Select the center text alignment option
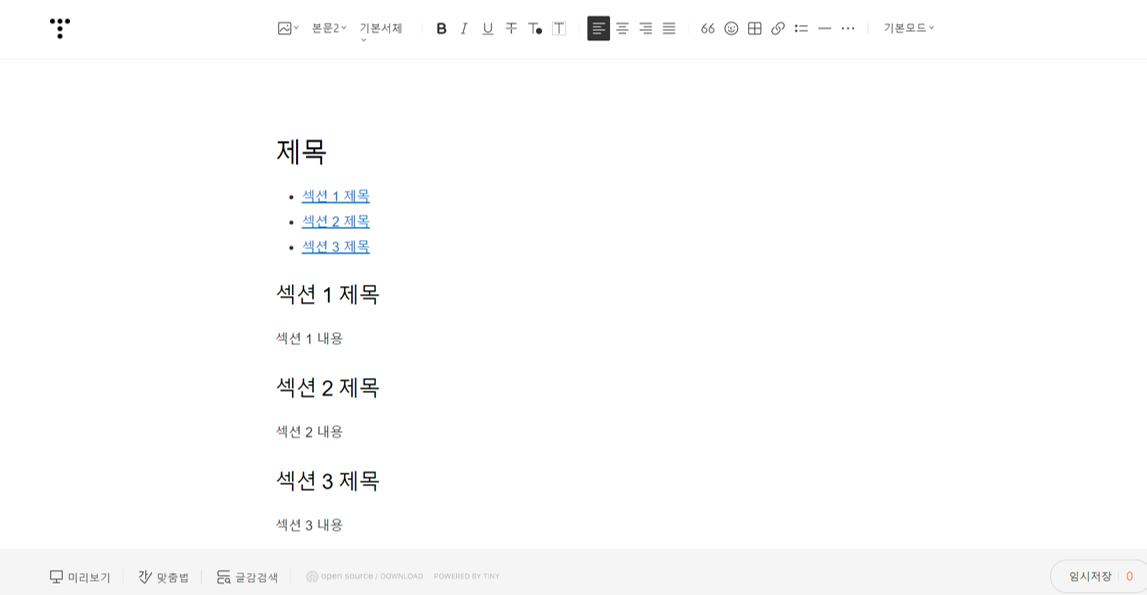The image size is (1147, 595). click(622, 29)
